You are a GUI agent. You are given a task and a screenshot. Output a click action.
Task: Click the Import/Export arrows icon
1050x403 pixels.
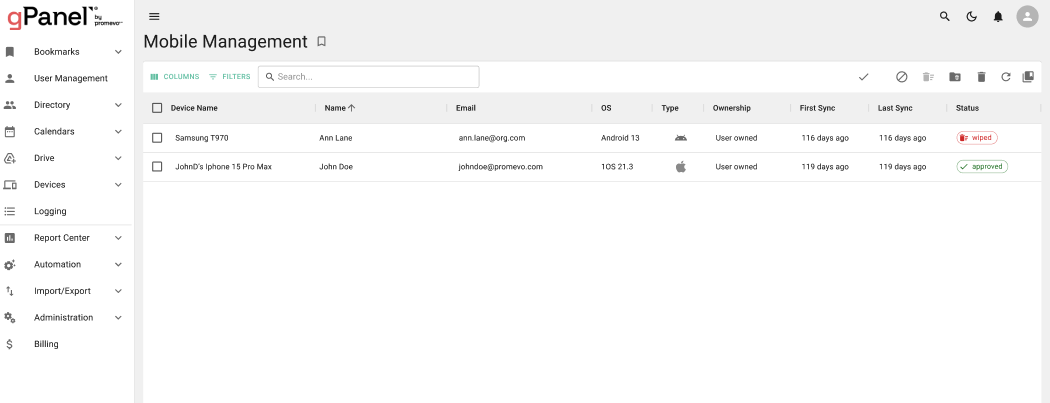[x=10, y=291]
